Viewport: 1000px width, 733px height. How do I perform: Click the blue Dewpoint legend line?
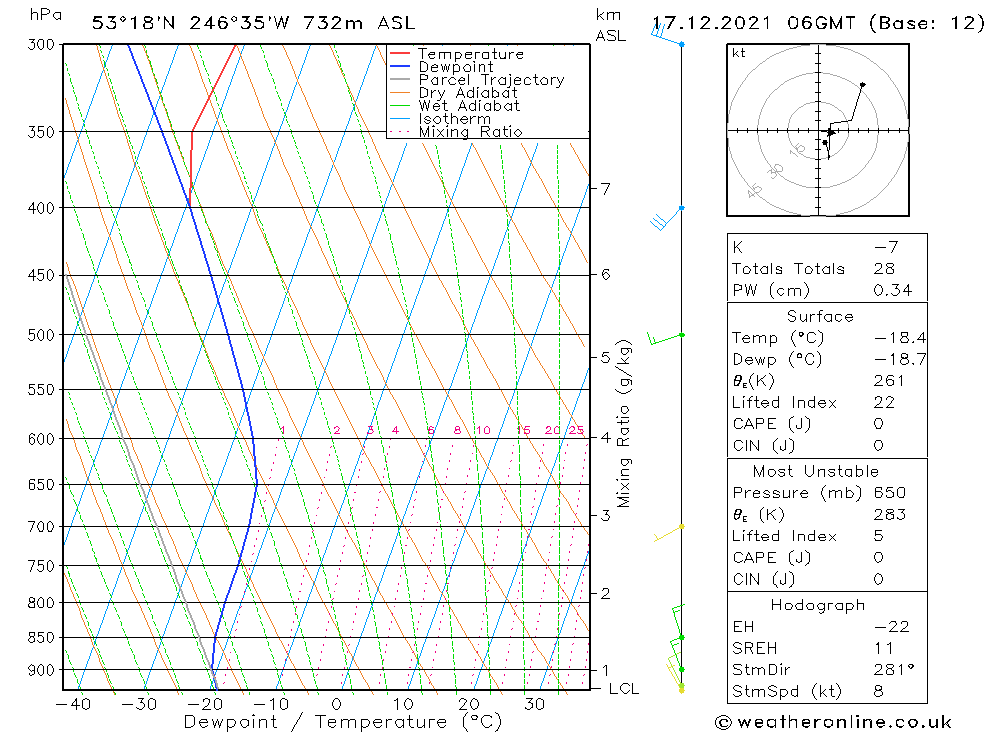[399, 66]
